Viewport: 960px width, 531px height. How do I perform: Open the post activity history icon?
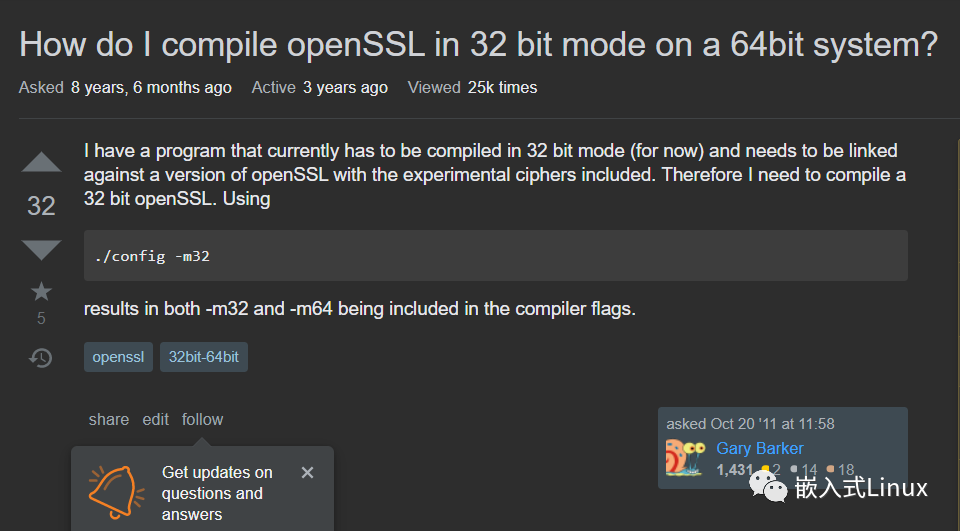tap(41, 358)
